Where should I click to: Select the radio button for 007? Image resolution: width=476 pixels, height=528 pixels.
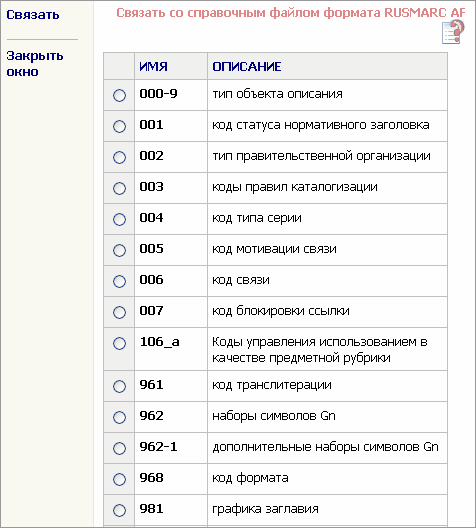pos(119,312)
